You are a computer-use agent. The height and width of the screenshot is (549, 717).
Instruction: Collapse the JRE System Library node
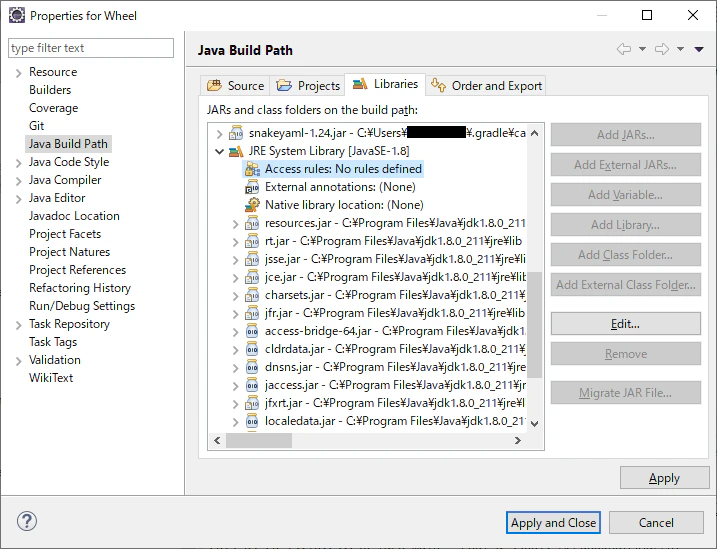(x=219, y=151)
